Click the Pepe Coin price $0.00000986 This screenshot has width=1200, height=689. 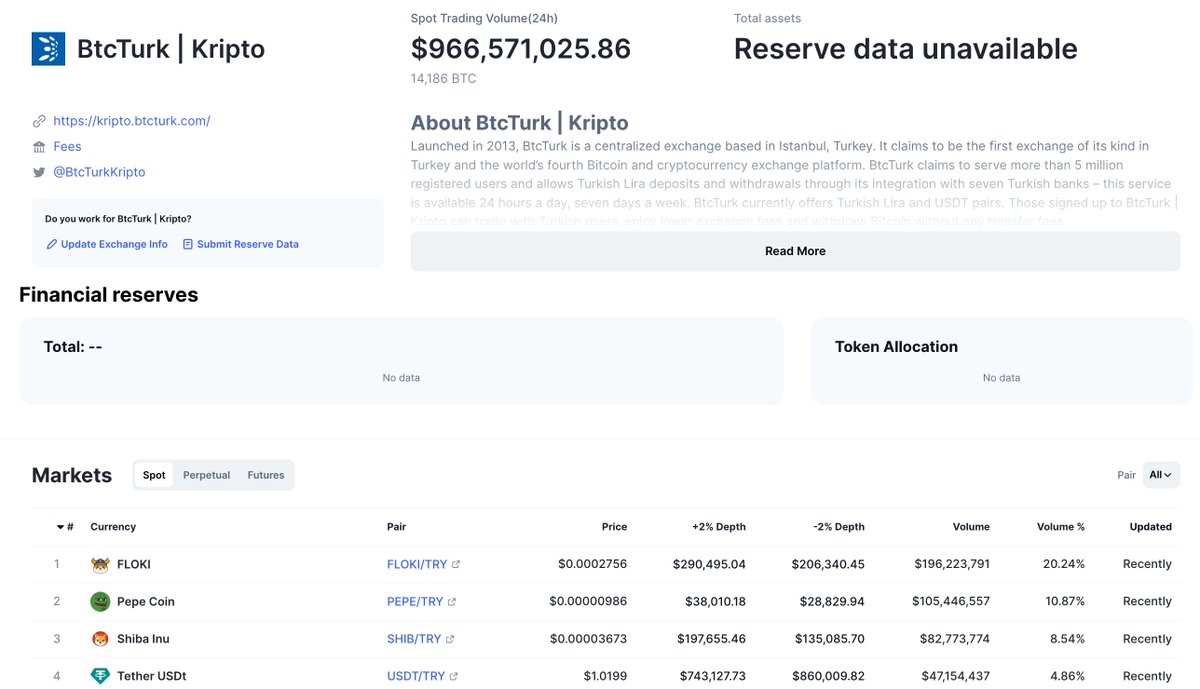coord(588,602)
